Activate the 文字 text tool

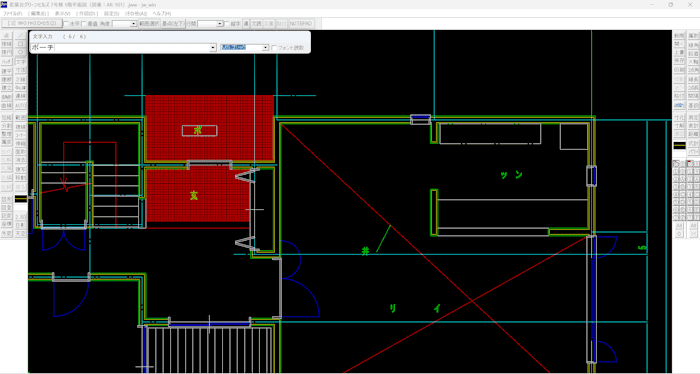pyautogui.click(x=21, y=62)
